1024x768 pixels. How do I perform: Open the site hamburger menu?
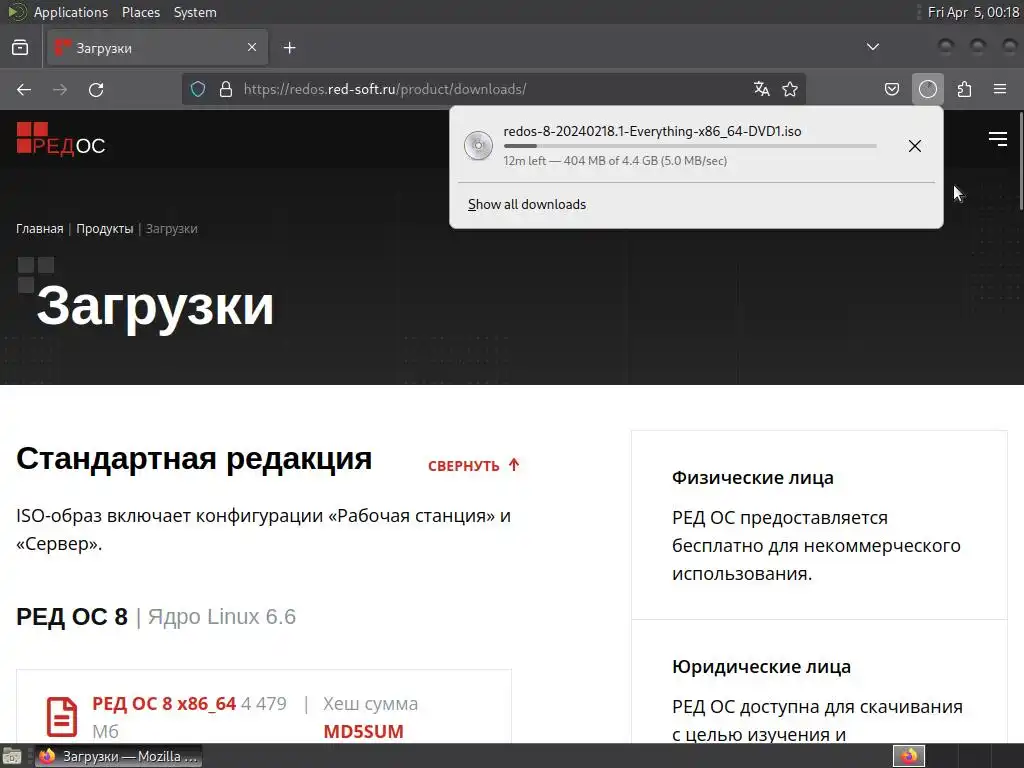click(x=998, y=138)
